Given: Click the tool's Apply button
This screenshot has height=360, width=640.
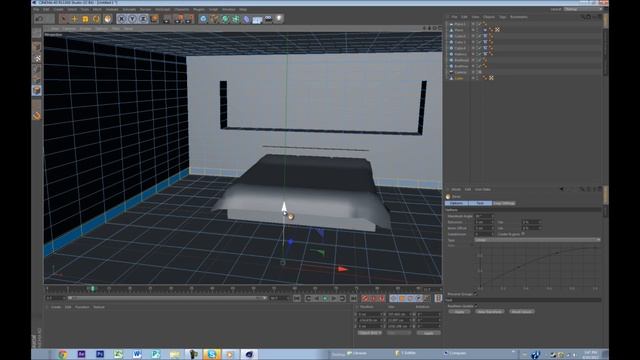Looking at the screenshot, I should point(459,311).
